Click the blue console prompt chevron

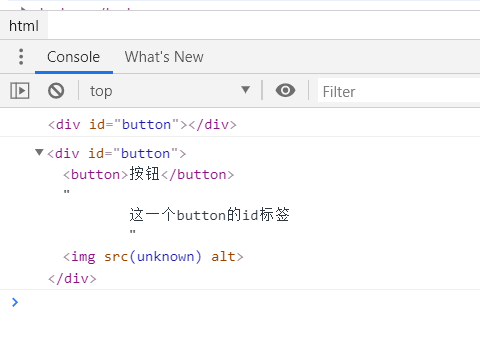click(15, 302)
